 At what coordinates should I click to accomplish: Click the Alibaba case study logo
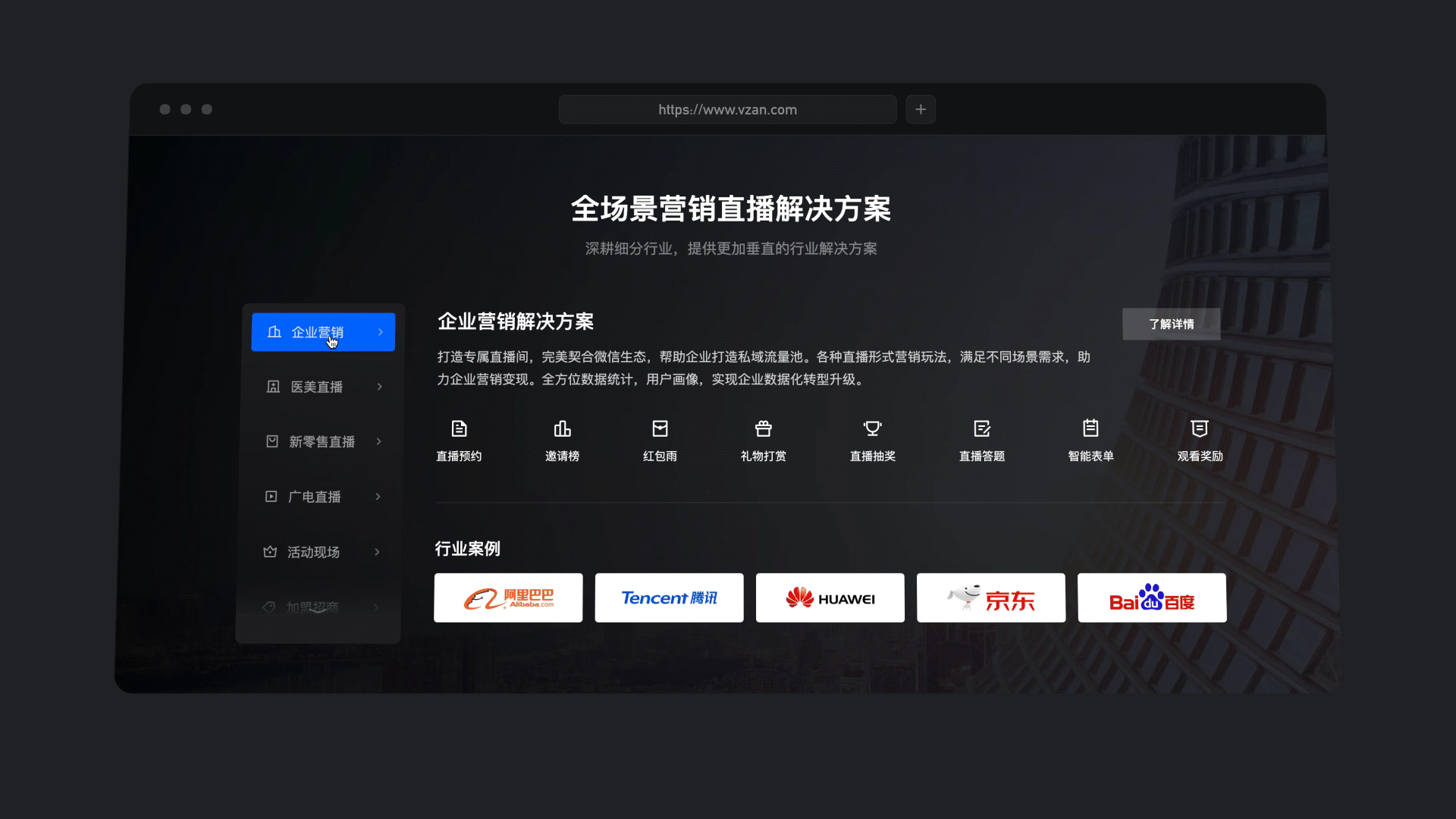[x=507, y=598]
